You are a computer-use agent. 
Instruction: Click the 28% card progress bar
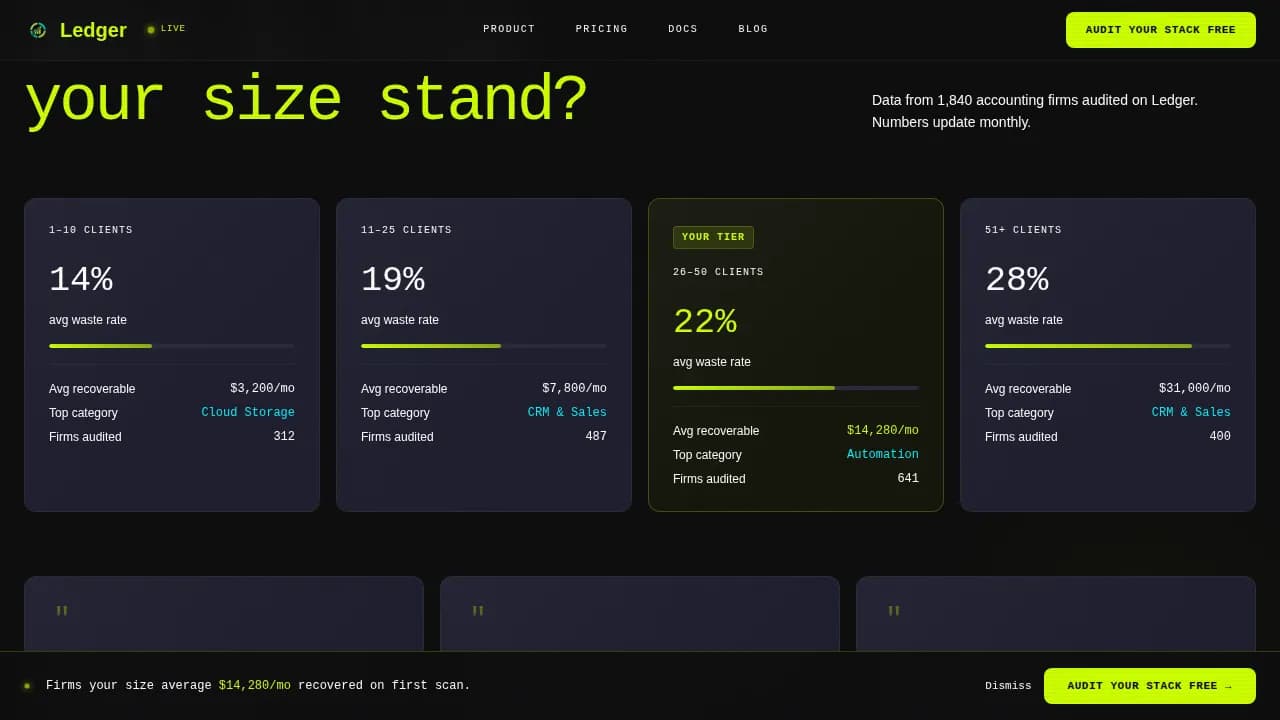(x=1108, y=346)
